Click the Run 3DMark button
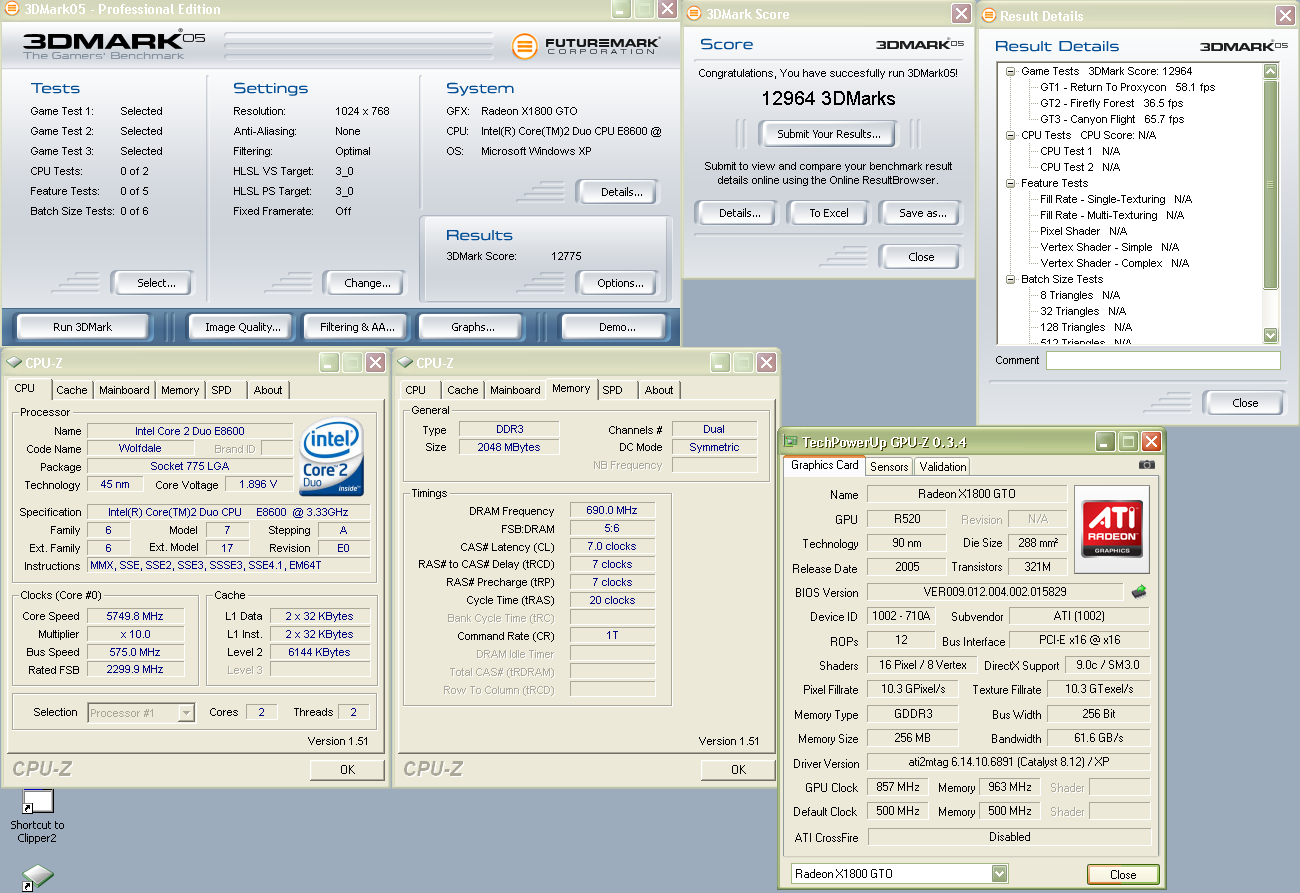 pyautogui.click(x=82, y=327)
